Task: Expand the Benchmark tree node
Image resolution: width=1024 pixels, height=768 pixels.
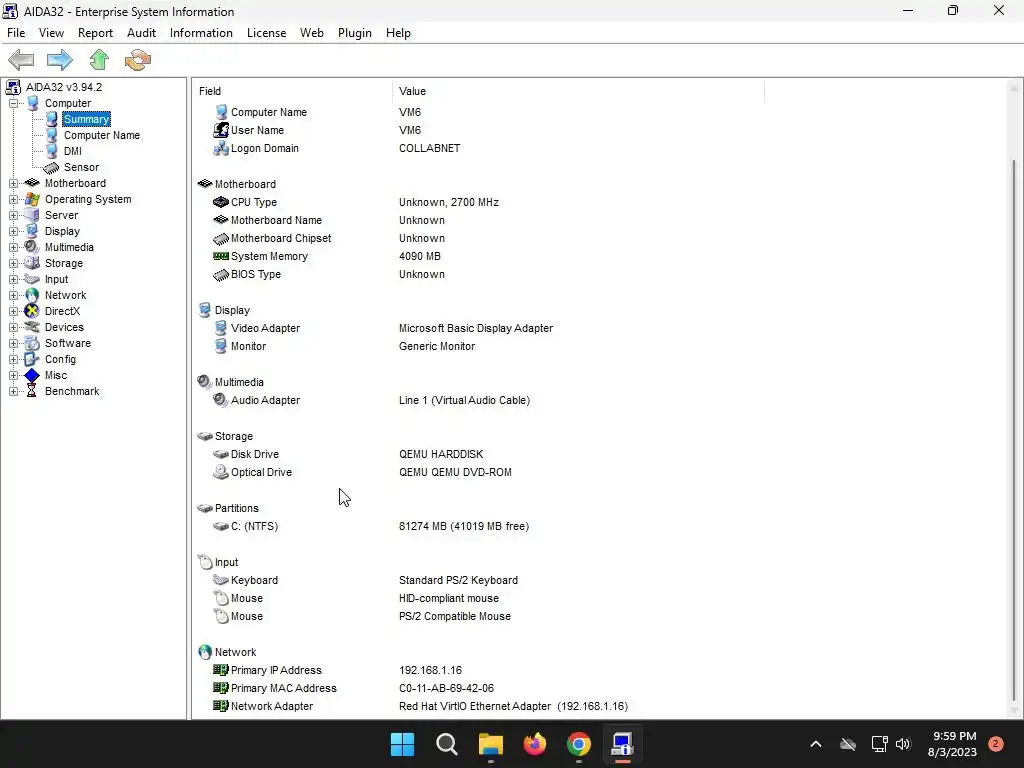Action: (x=13, y=391)
